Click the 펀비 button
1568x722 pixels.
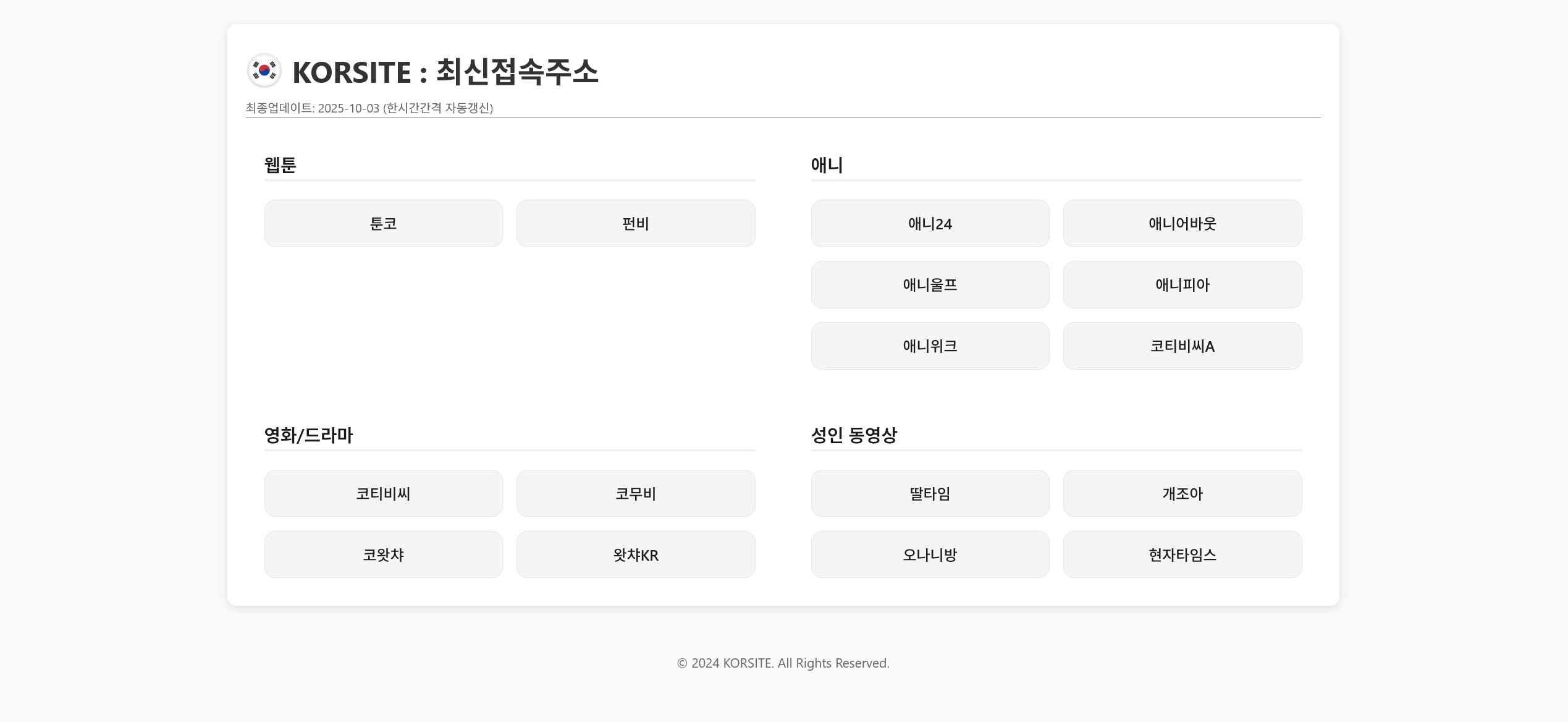coord(635,223)
